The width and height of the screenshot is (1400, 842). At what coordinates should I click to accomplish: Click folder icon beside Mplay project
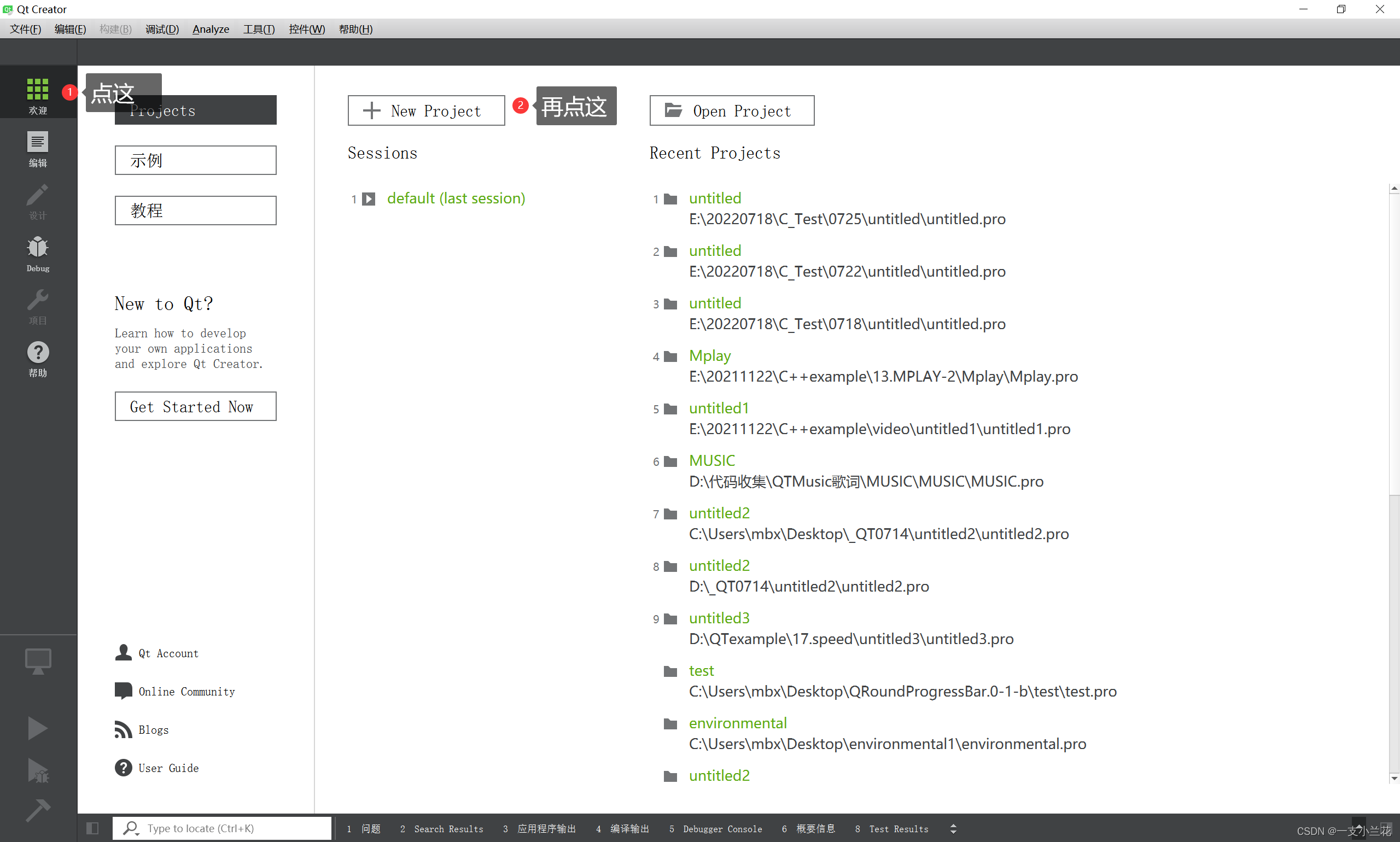670,356
